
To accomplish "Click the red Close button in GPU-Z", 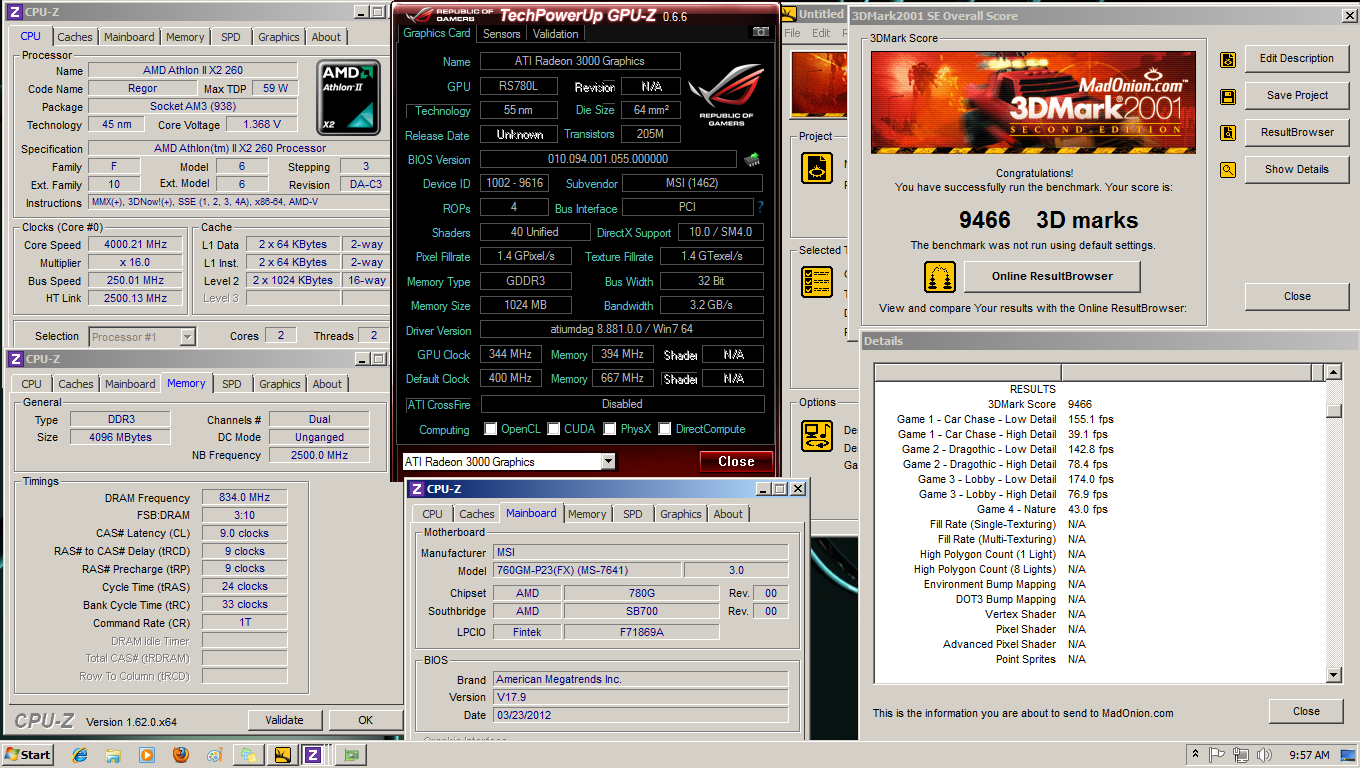I will pyautogui.click(x=735, y=461).
